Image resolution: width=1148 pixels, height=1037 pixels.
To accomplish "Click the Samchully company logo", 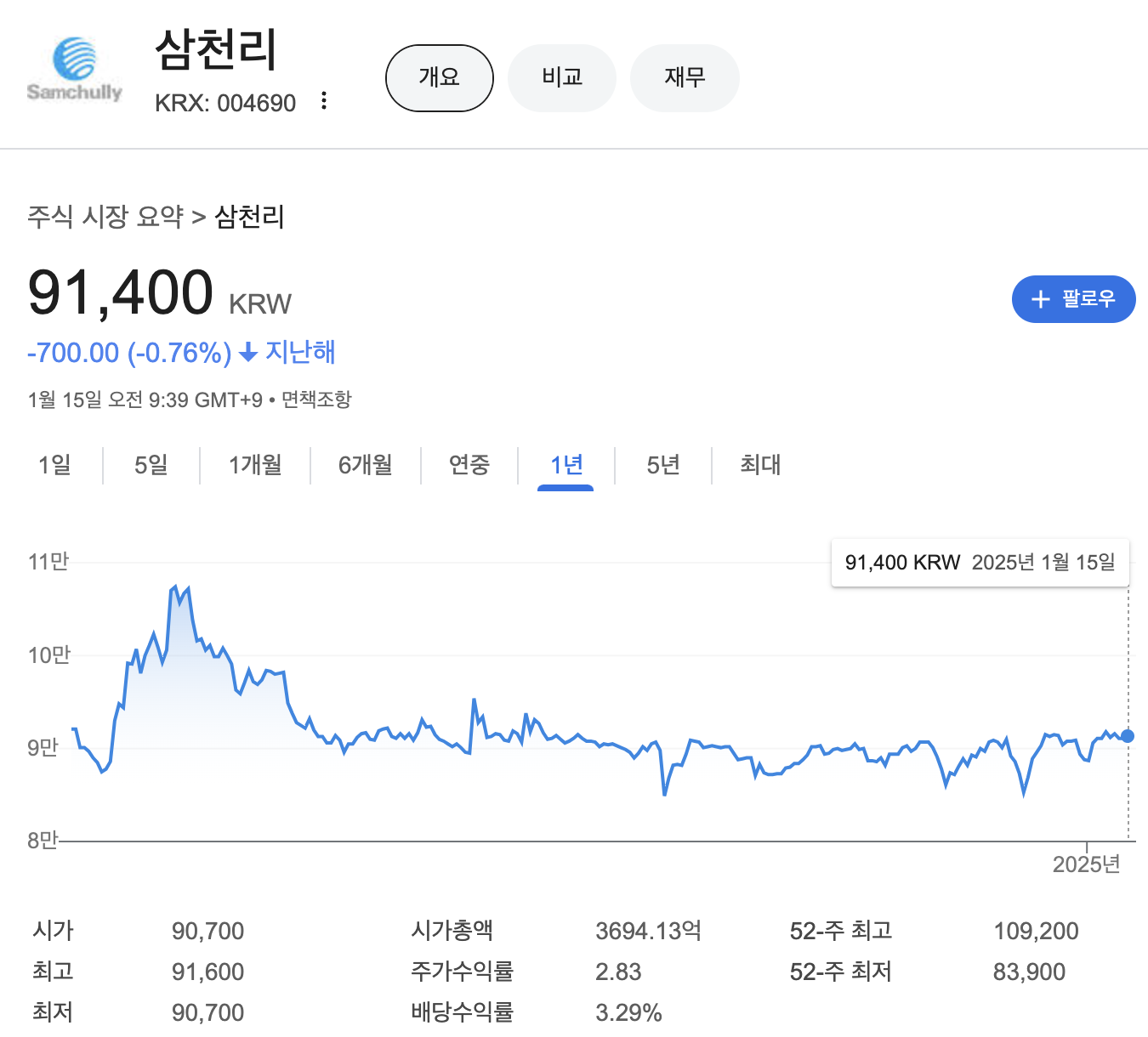I will (75, 71).
